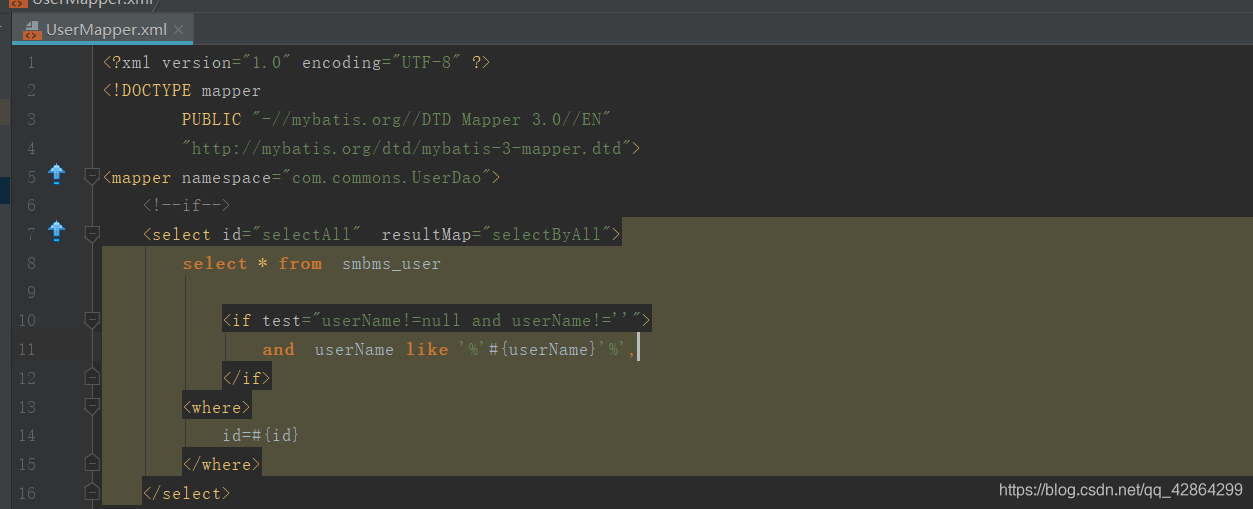This screenshot has height=509, width=1253.
Task: Click the <!DOCTYPE keyword
Action: click(147, 91)
